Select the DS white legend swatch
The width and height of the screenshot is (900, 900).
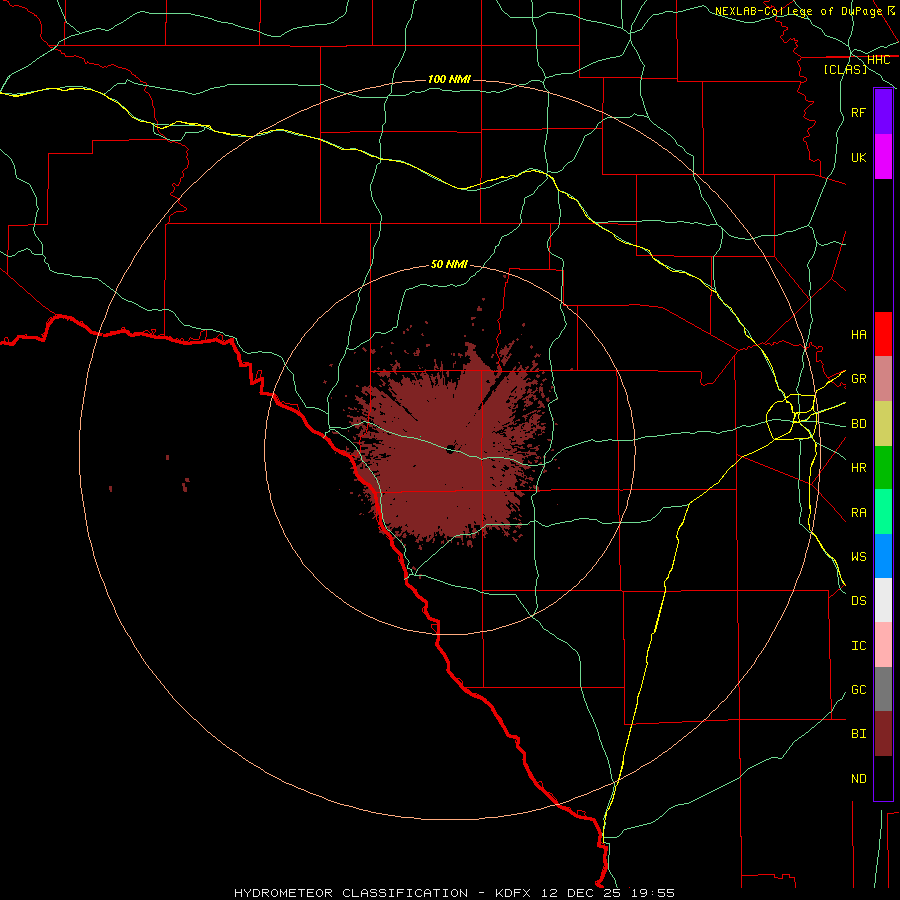[x=883, y=600]
